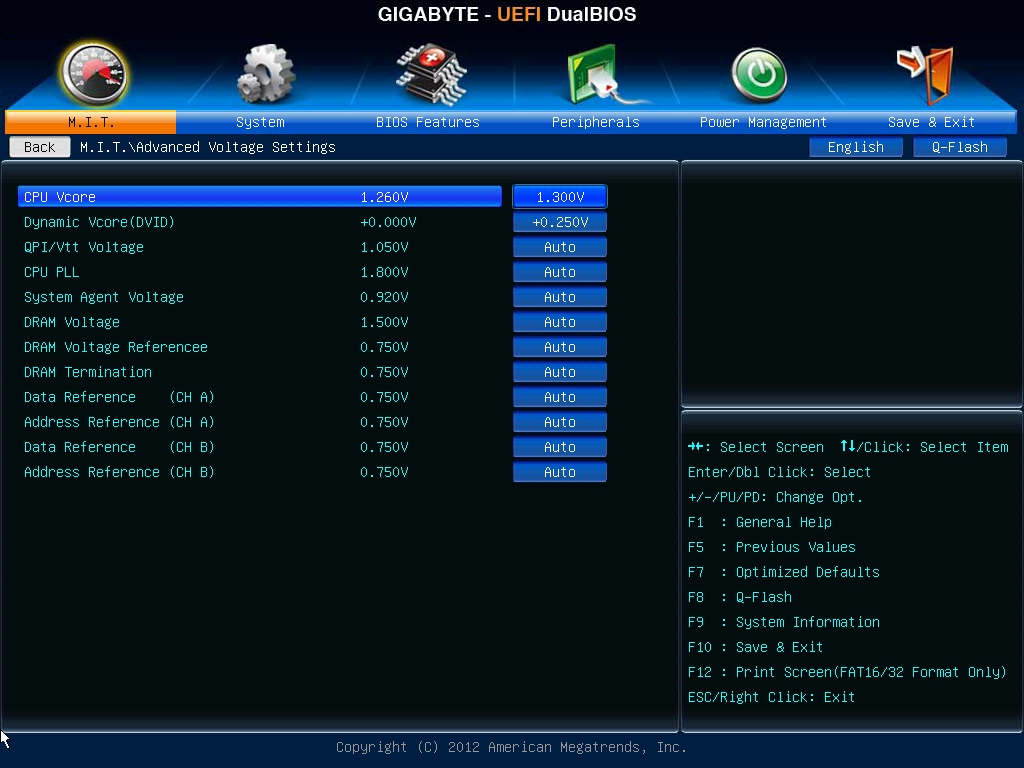The height and width of the screenshot is (768, 1024).
Task: Click the F1 General Help line
Action: (760, 522)
